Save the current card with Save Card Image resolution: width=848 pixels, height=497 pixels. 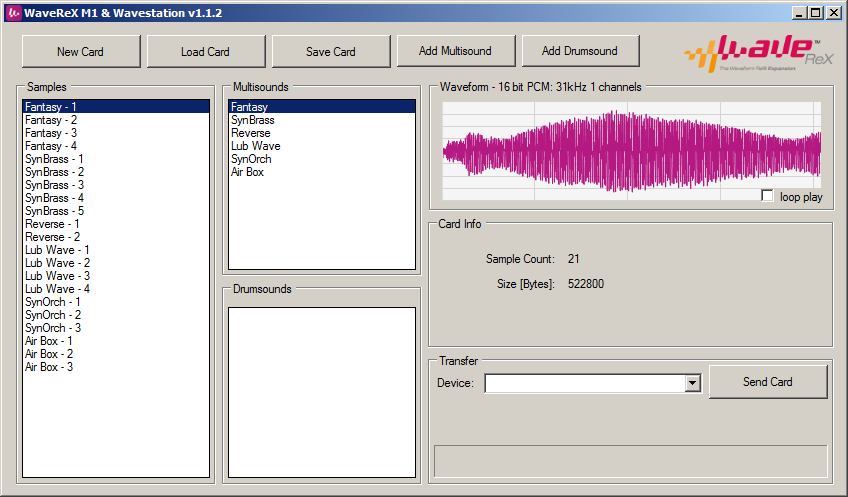[331, 51]
